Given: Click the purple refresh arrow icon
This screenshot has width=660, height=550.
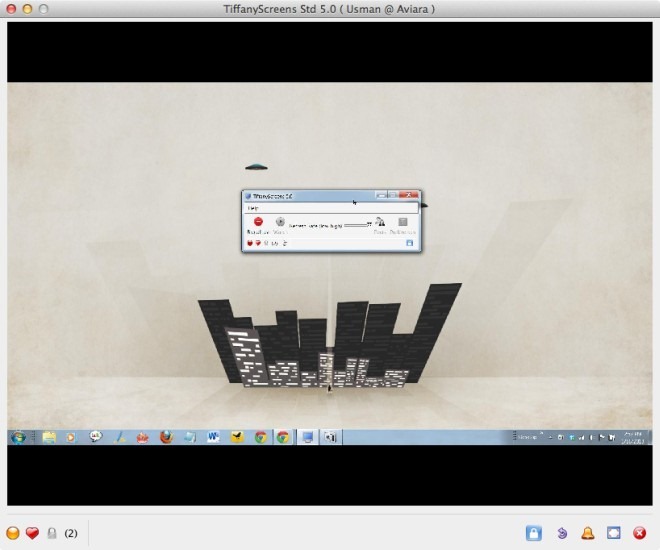Looking at the screenshot, I should tap(562, 533).
